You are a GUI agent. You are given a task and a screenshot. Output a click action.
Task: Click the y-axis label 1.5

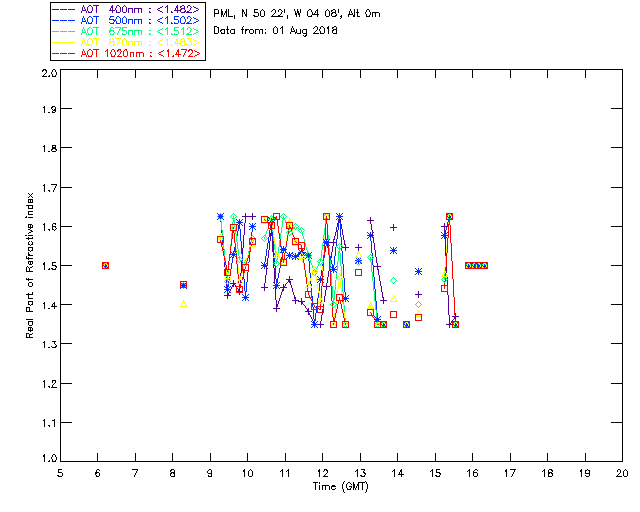49,266
